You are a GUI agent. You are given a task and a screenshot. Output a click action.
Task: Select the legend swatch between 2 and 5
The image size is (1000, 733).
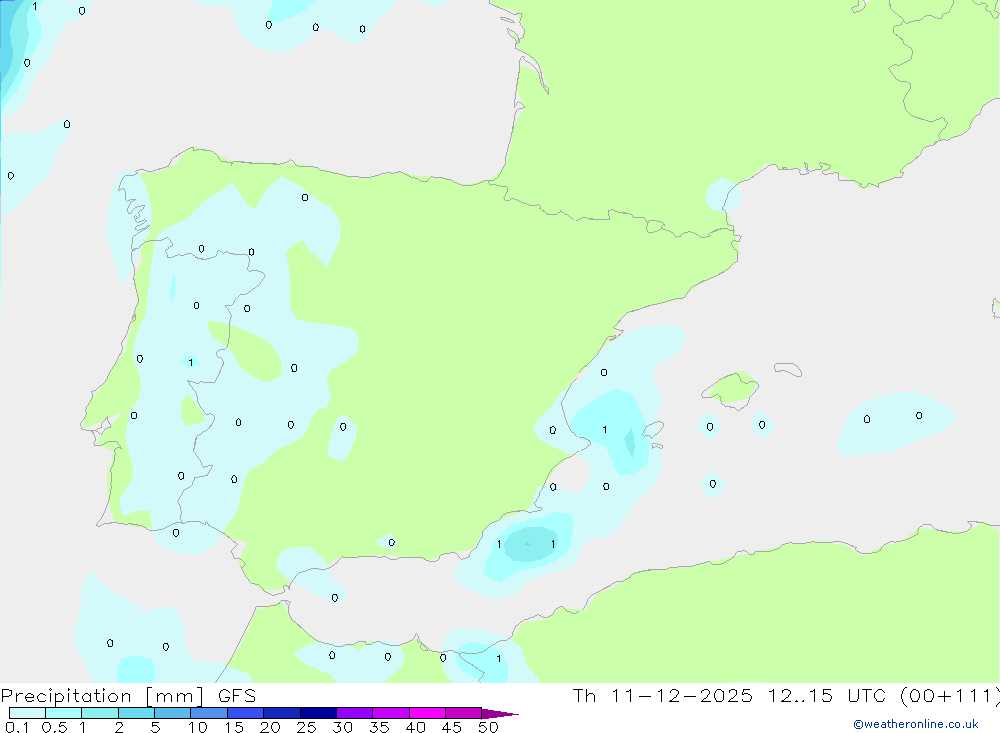(x=136, y=713)
